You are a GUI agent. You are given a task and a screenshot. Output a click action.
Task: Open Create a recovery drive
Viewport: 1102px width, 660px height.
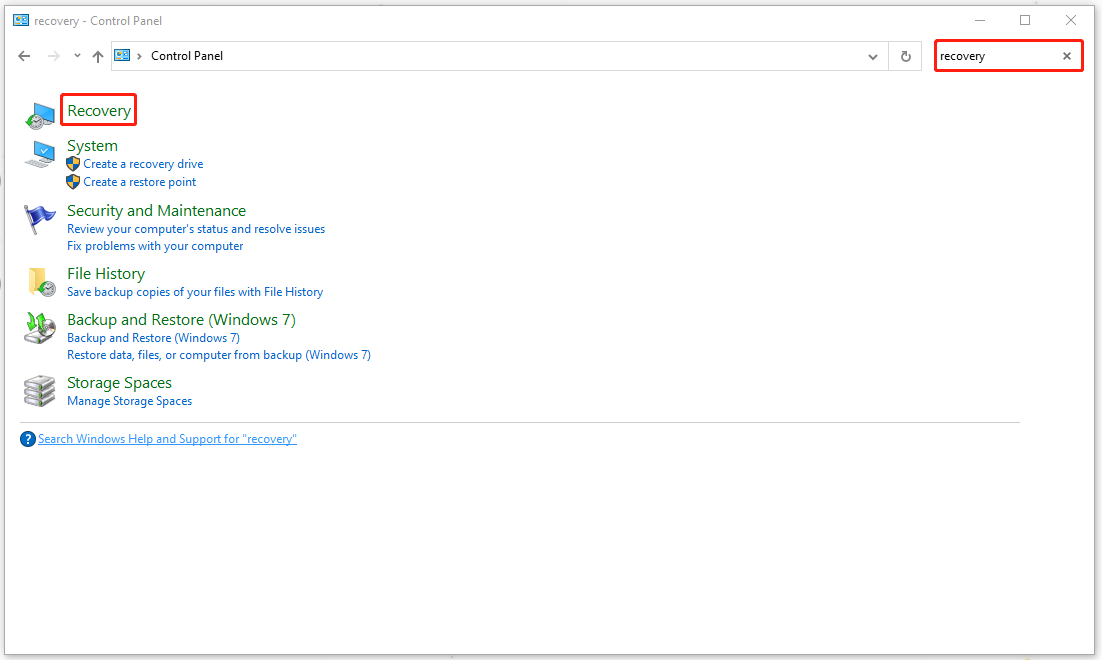tap(143, 164)
